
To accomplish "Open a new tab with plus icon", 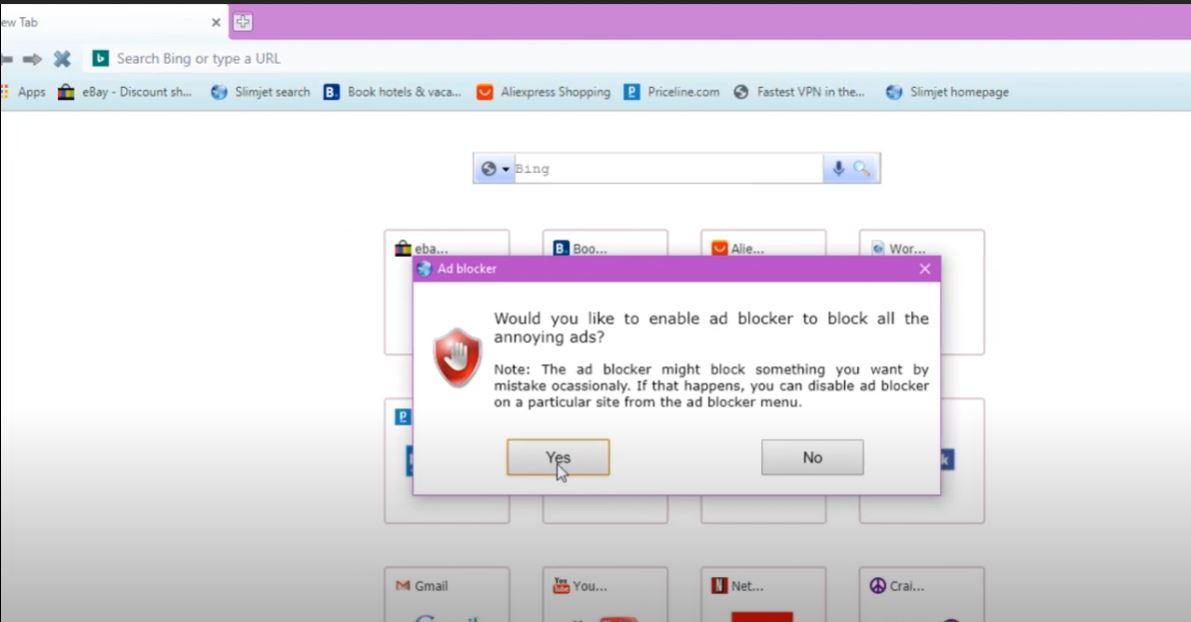I will pos(242,22).
